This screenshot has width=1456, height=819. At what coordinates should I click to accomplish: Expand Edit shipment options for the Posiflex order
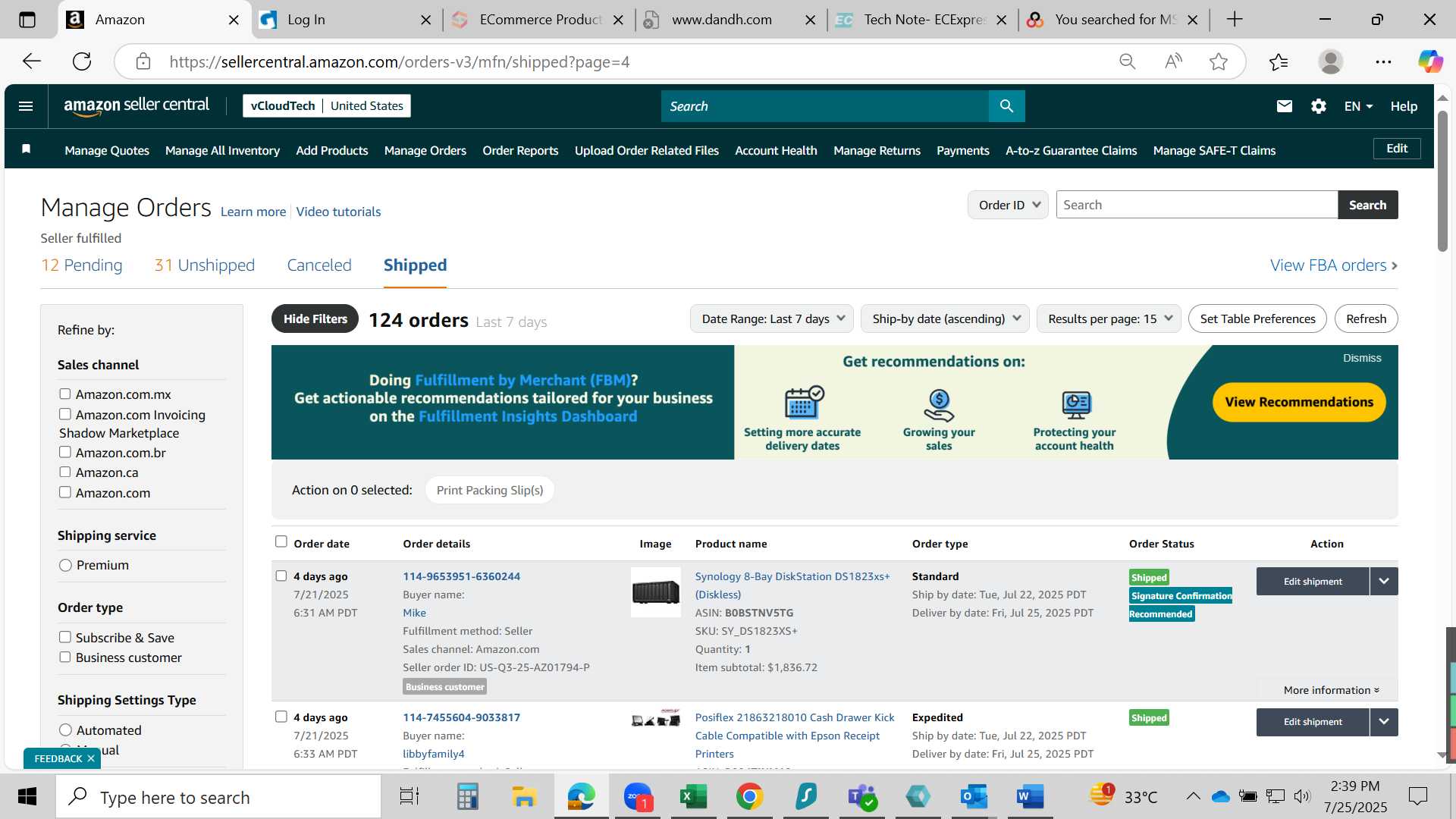click(1384, 722)
